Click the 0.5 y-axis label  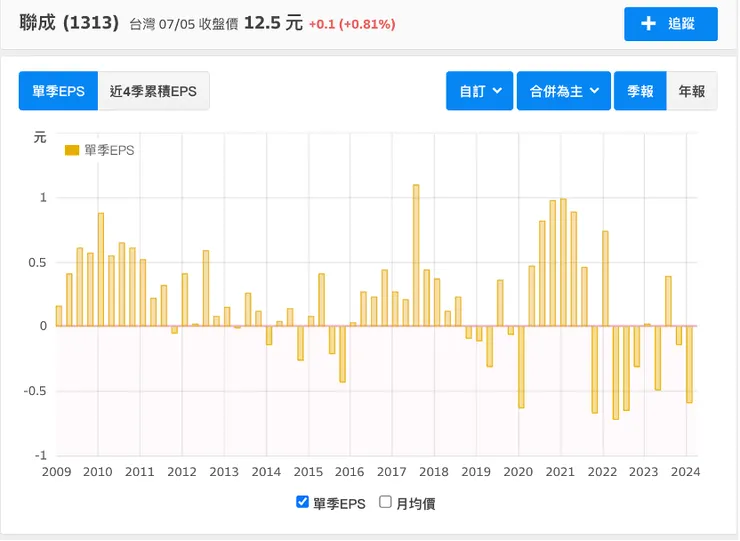(37, 262)
